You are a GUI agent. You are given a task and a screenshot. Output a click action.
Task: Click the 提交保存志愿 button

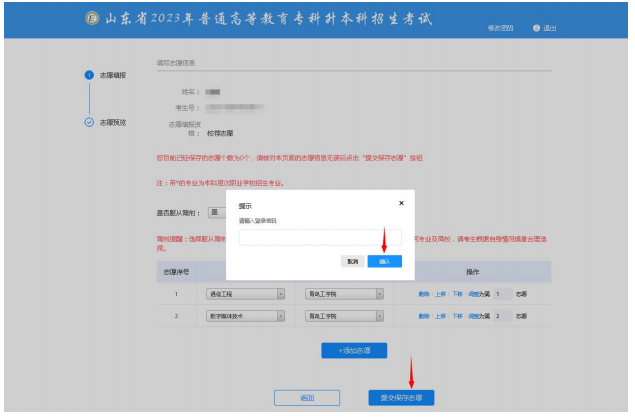(x=401, y=398)
